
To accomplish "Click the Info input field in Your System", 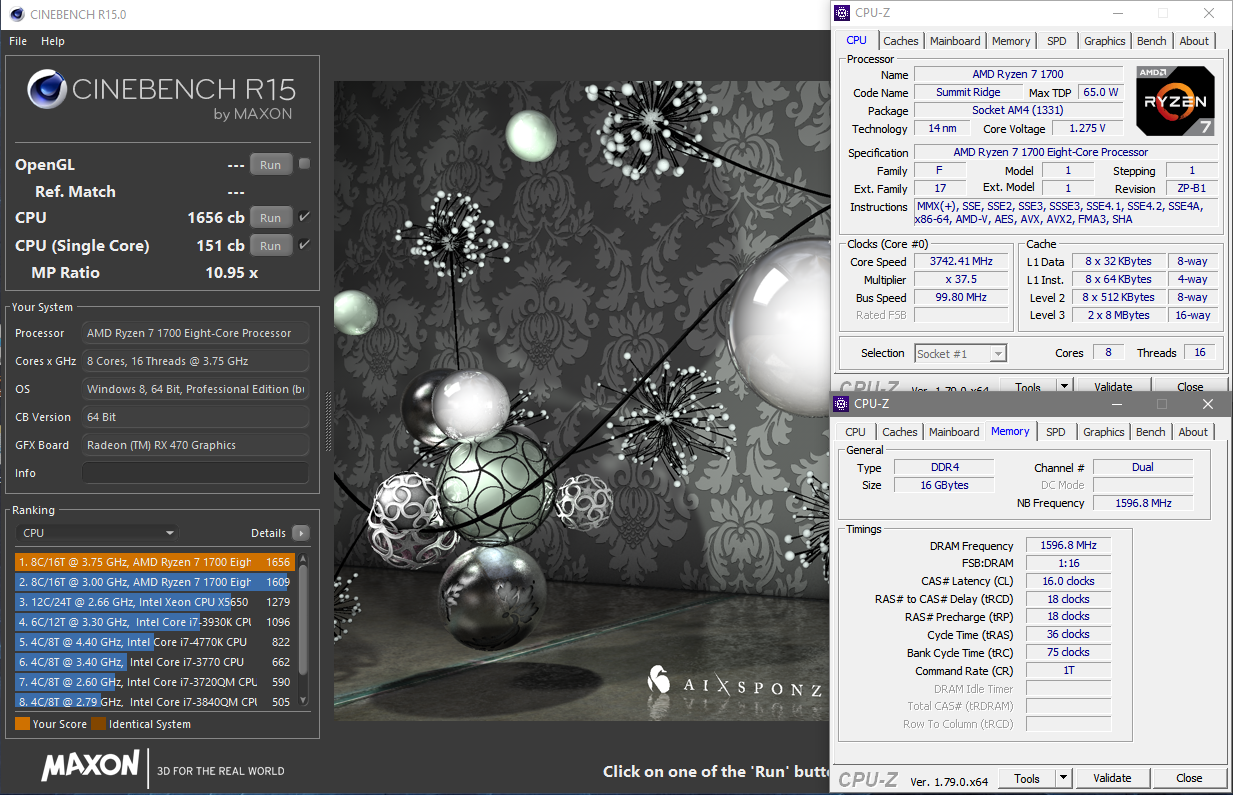I will coord(195,473).
